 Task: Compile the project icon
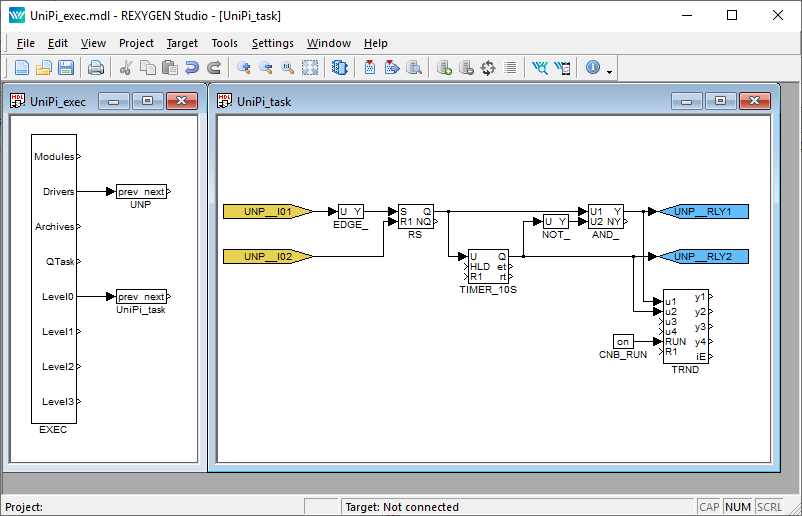coord(370,68)
